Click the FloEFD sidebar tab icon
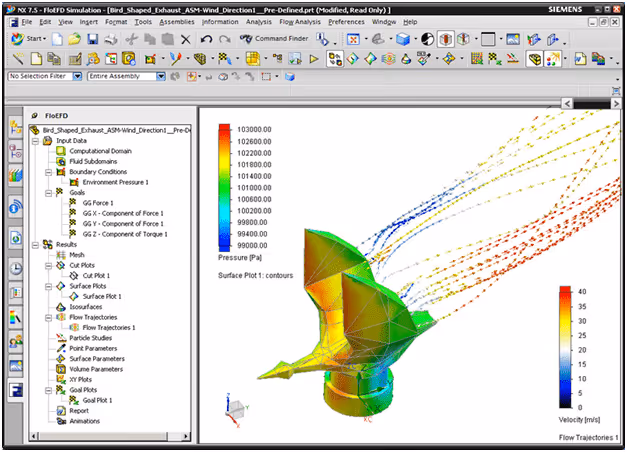The width and height of the screenshot is (627, 452). [x=16, y=390]
